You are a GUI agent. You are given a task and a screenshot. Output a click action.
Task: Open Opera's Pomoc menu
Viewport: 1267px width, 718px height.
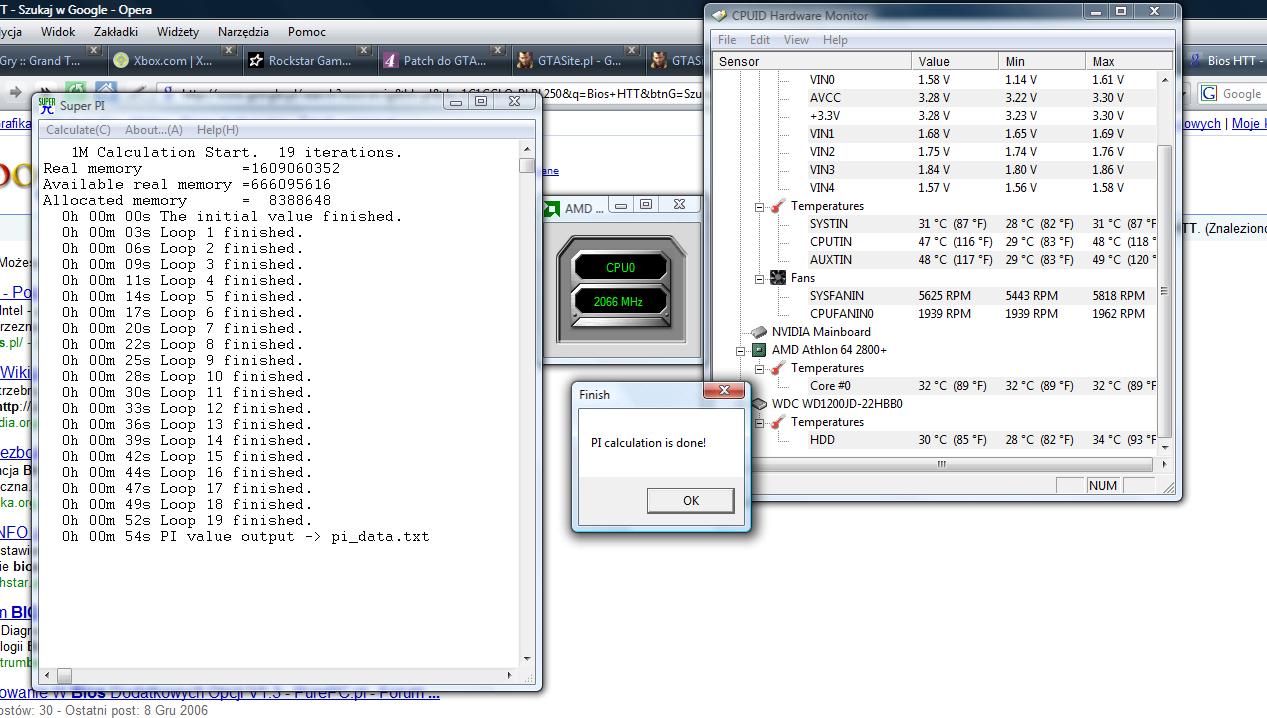coord(307,32)
